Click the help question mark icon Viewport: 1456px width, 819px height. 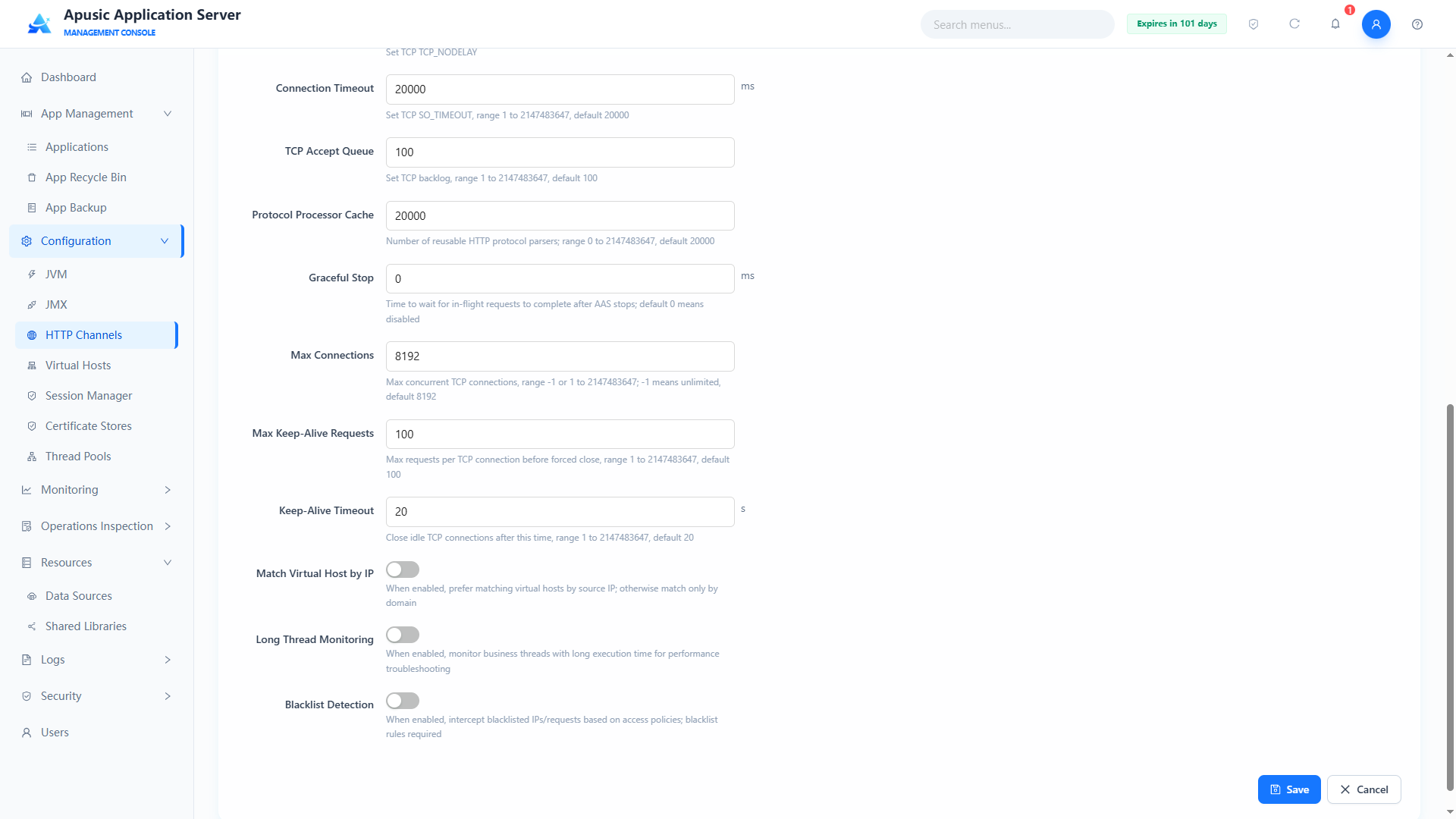click(x=1417, y=24)
